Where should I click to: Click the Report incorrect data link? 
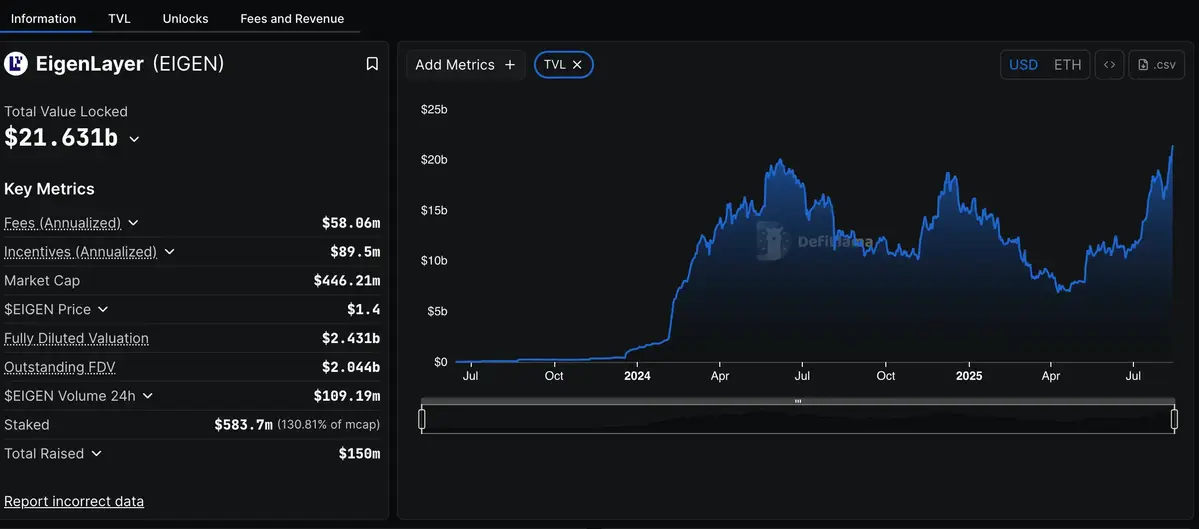[74, 502]
